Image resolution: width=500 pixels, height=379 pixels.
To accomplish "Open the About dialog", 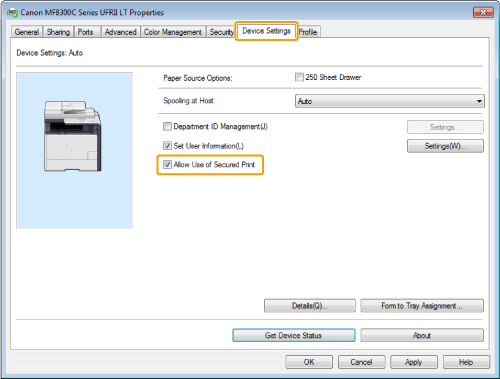I will [x=422, y=335].
